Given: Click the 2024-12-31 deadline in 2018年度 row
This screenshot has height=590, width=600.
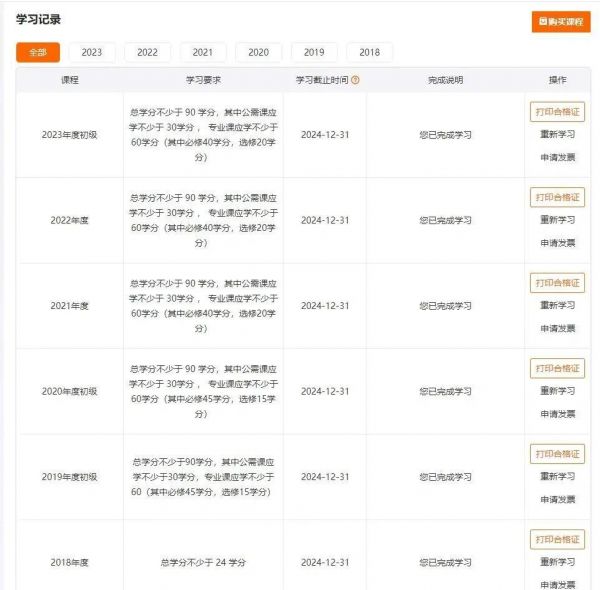Looking at the screenshot, I should pos(325,562).
